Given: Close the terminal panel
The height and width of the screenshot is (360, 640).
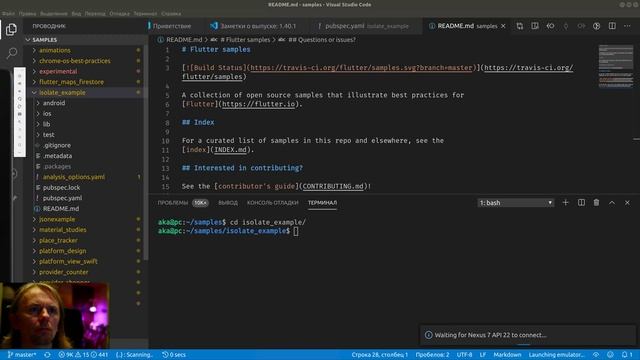Looking at the screenshot, I should [627, 202].
